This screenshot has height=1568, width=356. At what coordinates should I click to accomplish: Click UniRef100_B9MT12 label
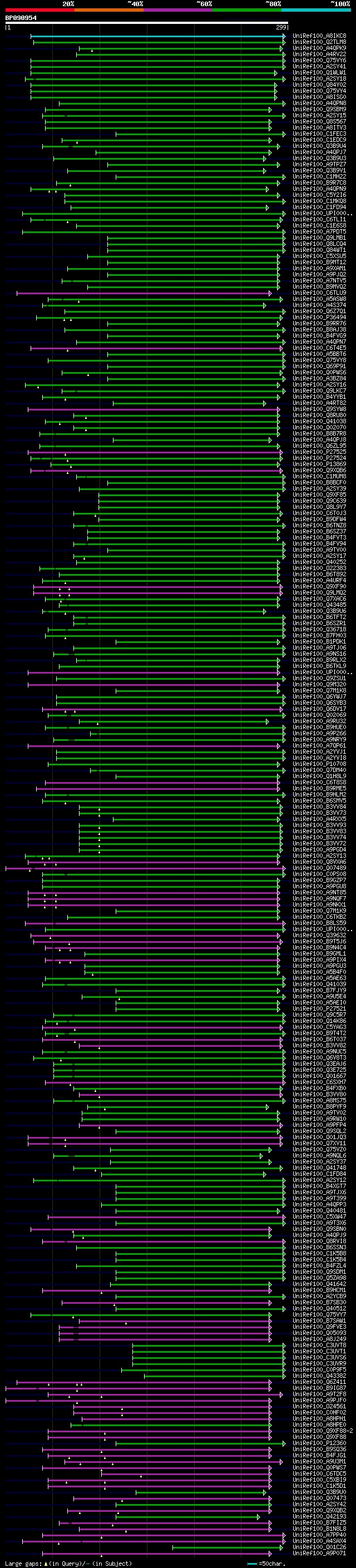[319, 263]
